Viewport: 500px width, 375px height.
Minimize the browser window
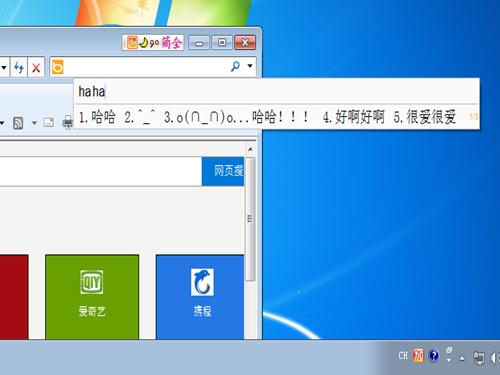click(x=199, y=43)
